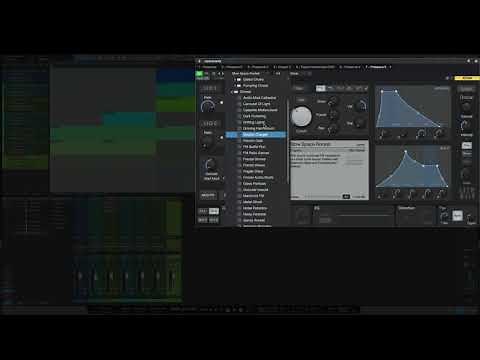Select the long green clip in the arrangement
Image resolution: width=480 pixels, height=360 pixels.
(123, 134)
